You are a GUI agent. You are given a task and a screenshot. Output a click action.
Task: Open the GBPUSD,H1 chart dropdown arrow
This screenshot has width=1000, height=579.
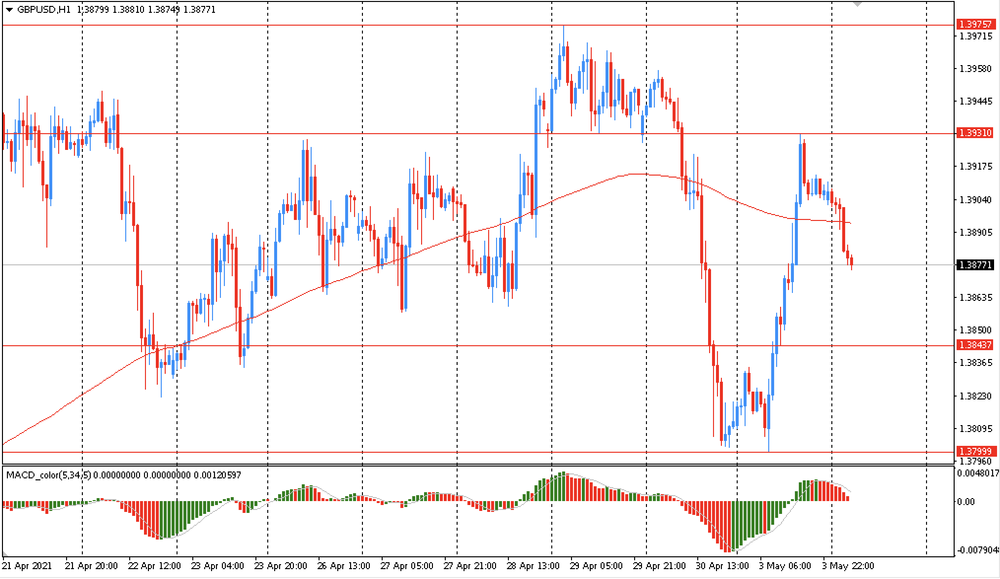9,10
